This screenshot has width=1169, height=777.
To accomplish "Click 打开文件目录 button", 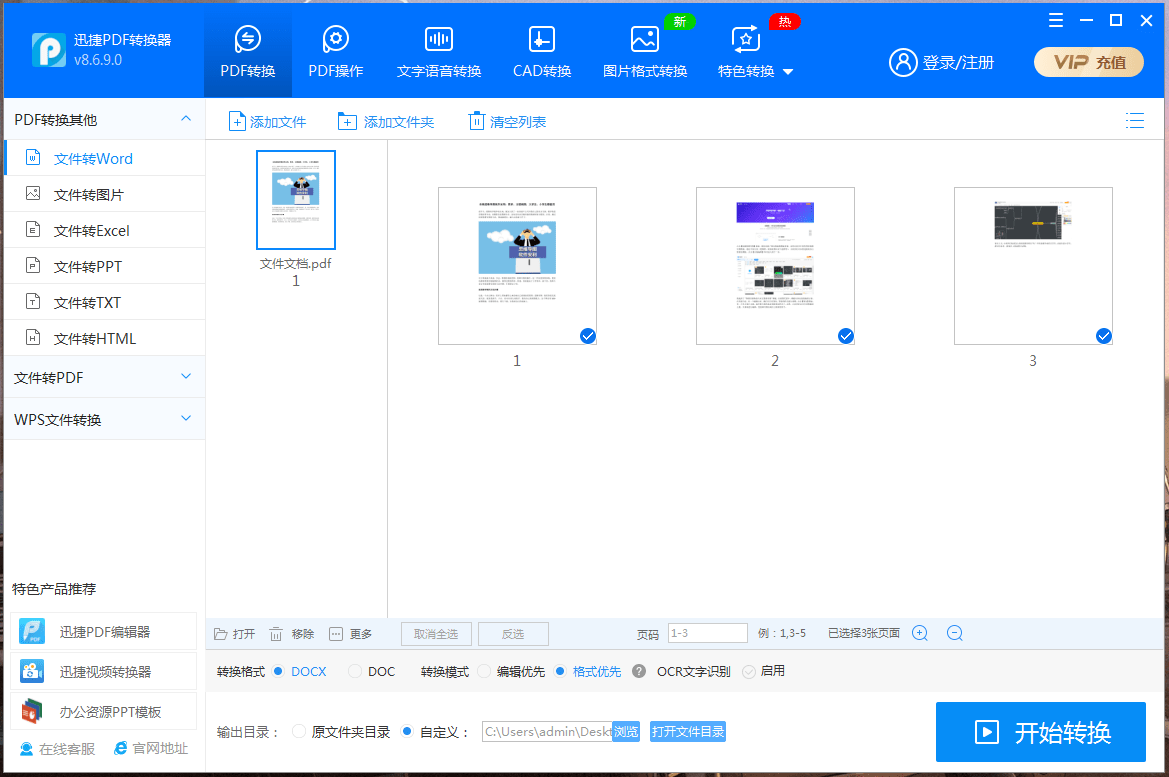I will click(x=687, y=732).
